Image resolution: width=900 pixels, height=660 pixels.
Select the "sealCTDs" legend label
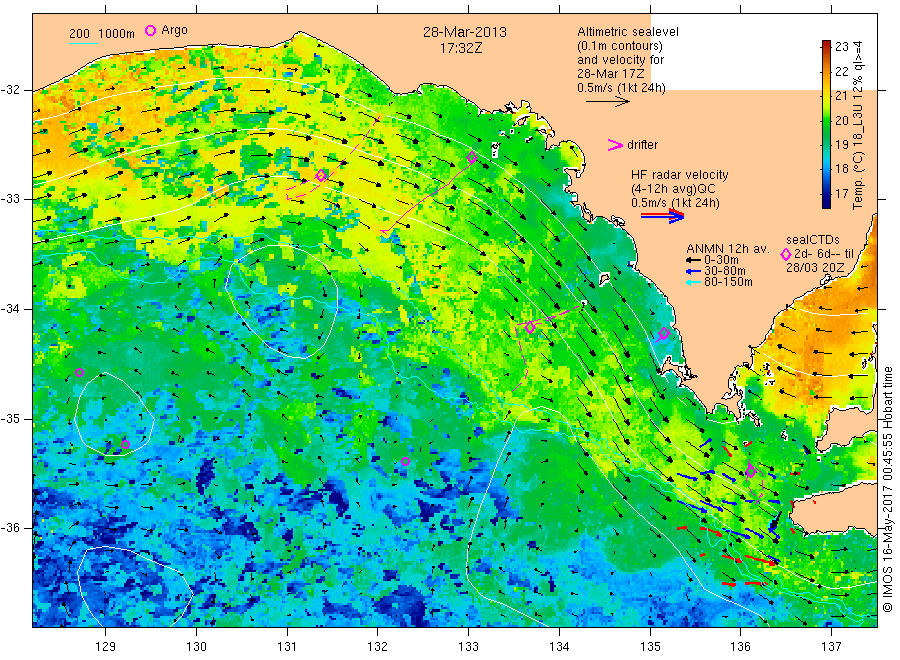coord(813,240)
